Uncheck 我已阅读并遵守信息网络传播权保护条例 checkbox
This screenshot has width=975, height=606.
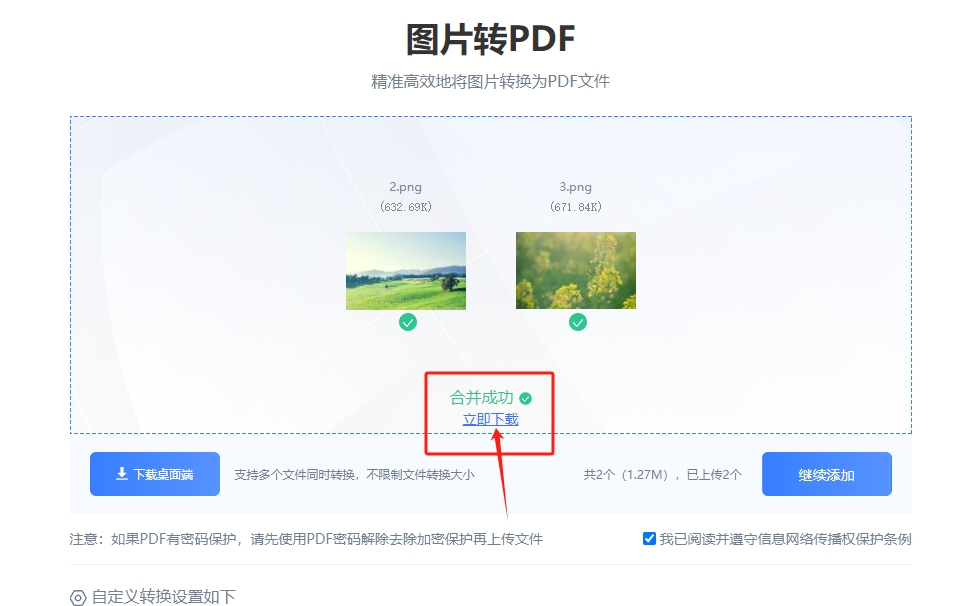(649, 538)
